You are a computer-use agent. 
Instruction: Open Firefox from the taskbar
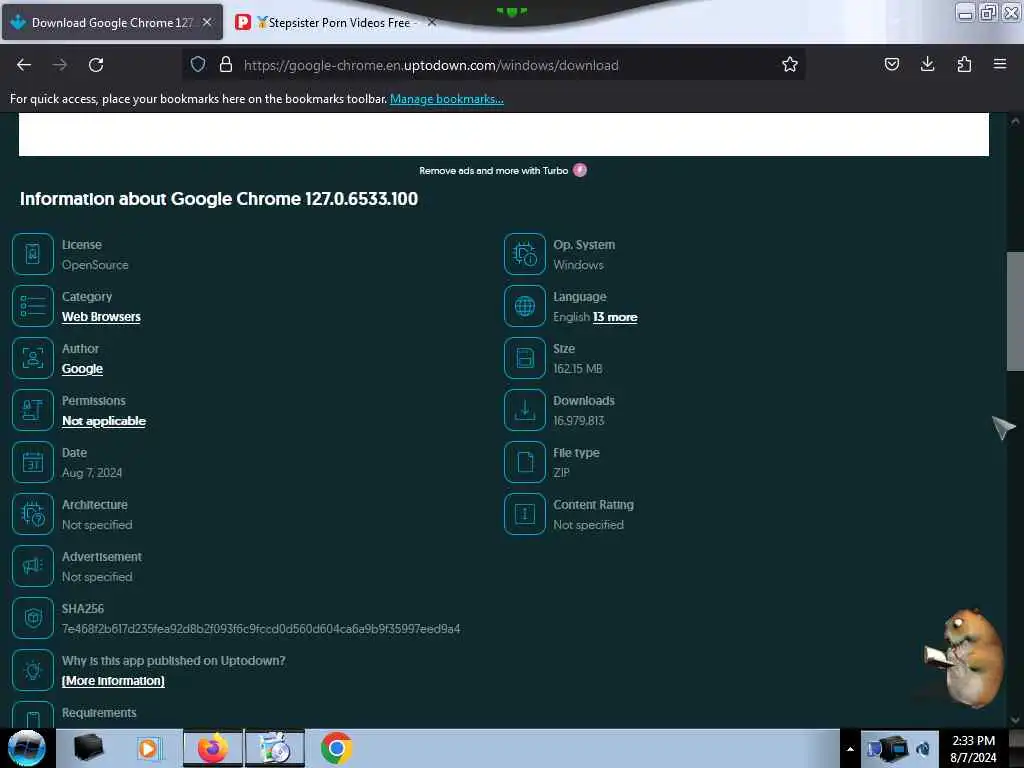[x=213, y=748]
